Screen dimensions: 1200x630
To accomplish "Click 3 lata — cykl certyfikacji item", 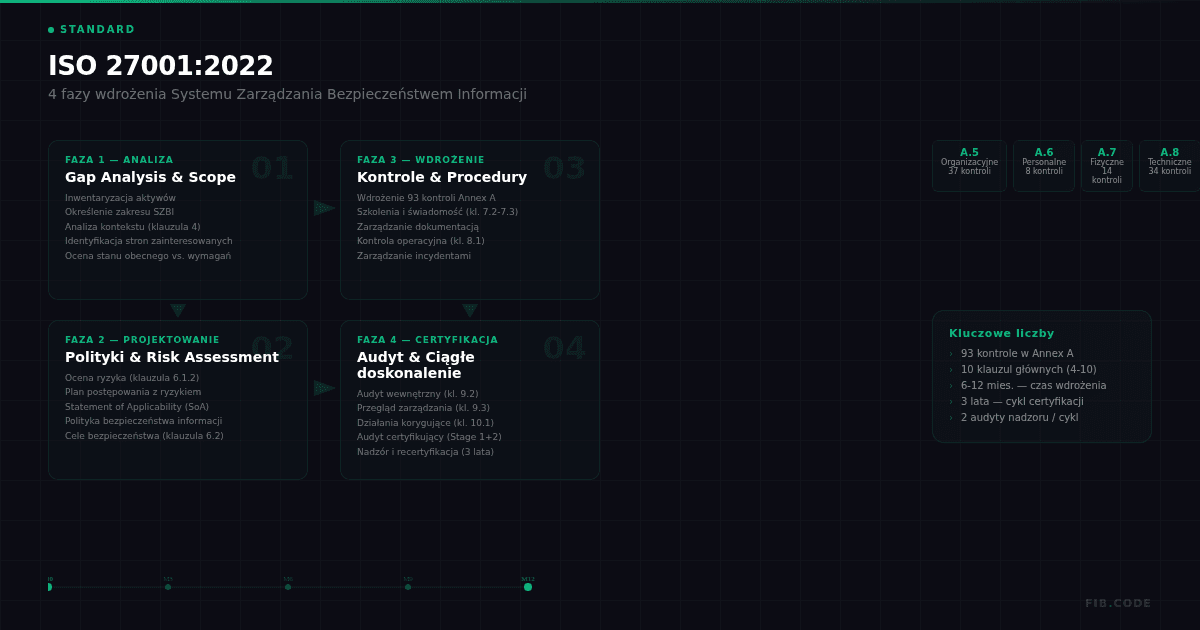I will click(1022, 402).
